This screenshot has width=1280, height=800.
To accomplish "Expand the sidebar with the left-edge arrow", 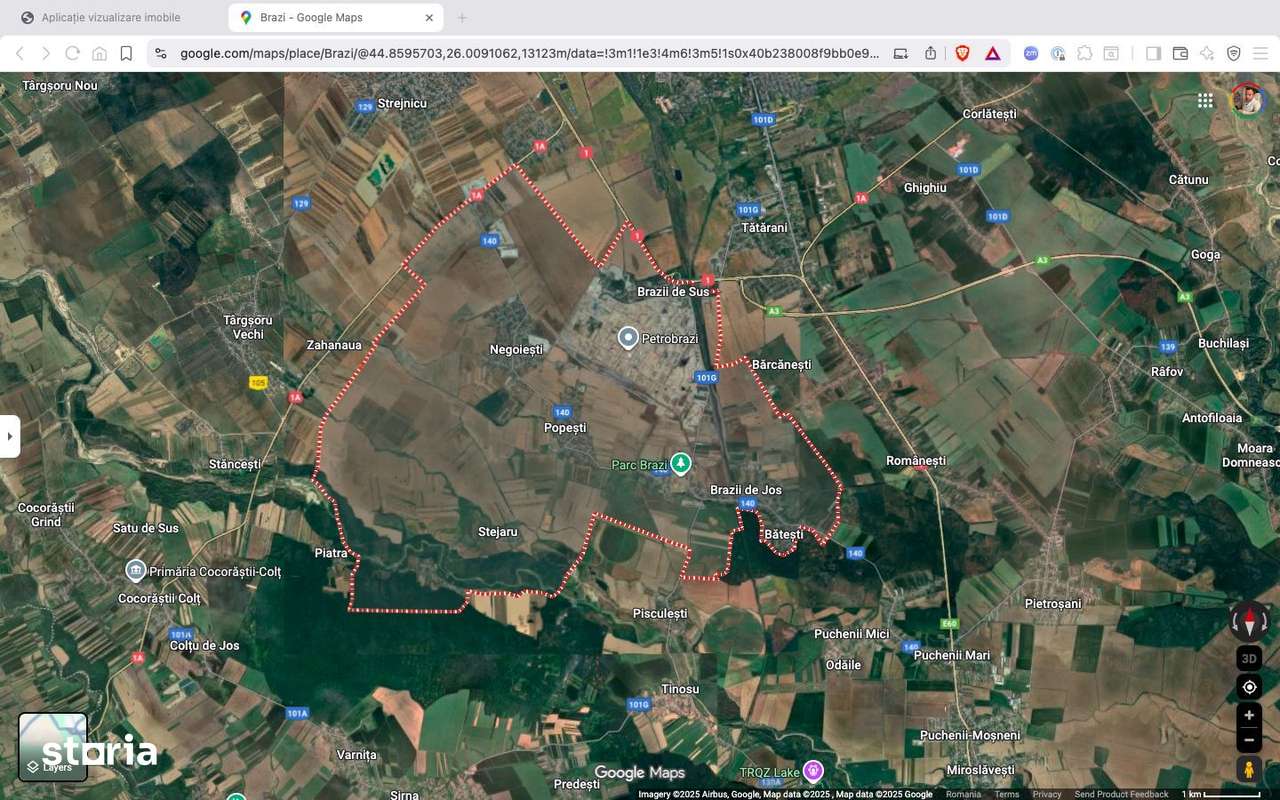I will (x=10, y=435).
